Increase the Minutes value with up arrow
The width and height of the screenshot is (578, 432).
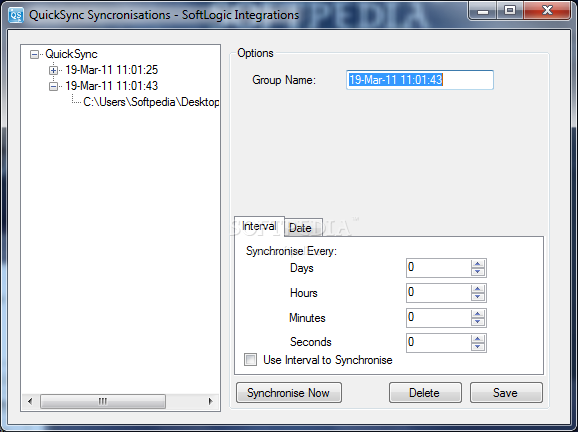[478, 314]
